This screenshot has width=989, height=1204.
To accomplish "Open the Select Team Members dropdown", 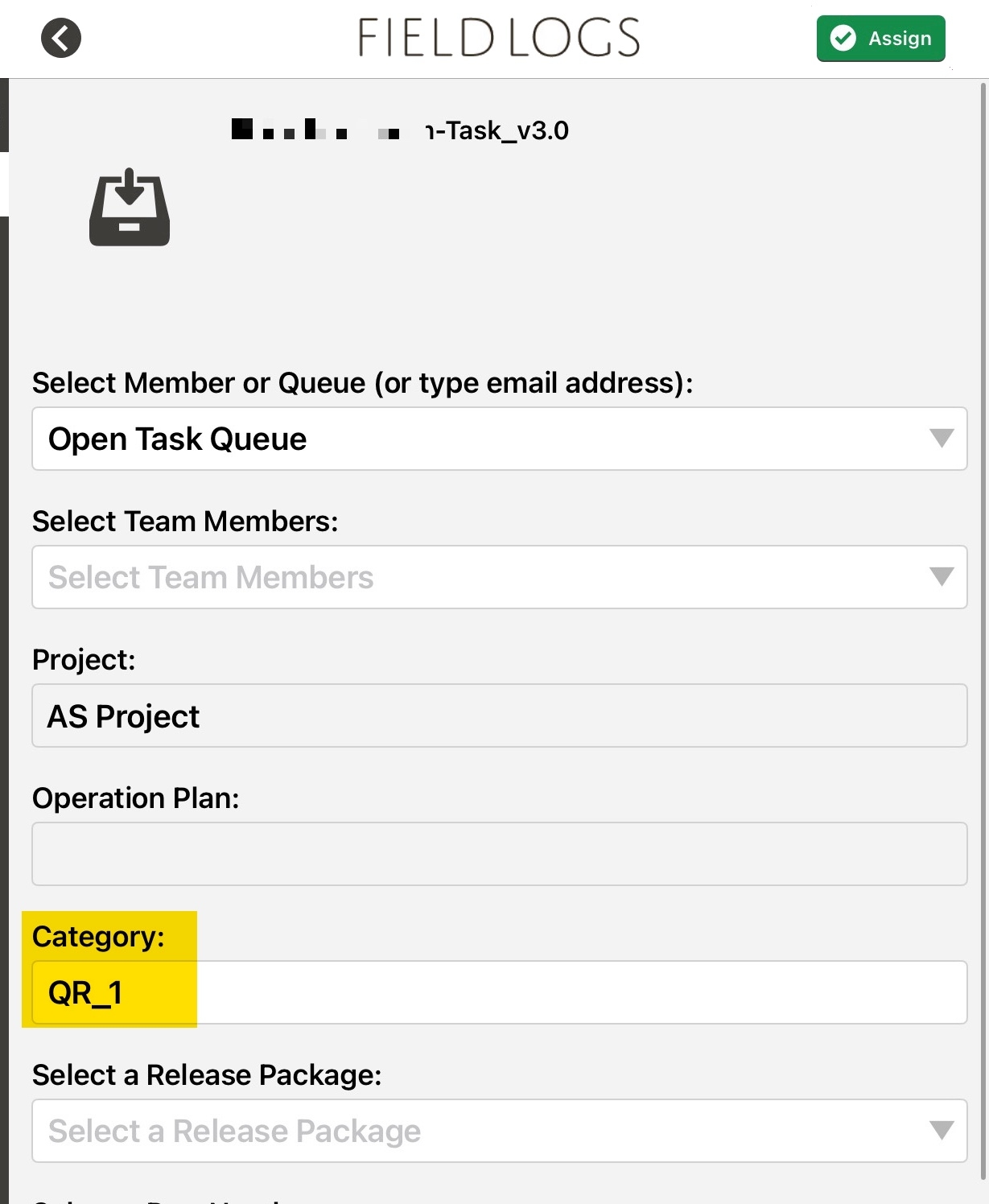I will pyautogui.click(x=483, y=577).
